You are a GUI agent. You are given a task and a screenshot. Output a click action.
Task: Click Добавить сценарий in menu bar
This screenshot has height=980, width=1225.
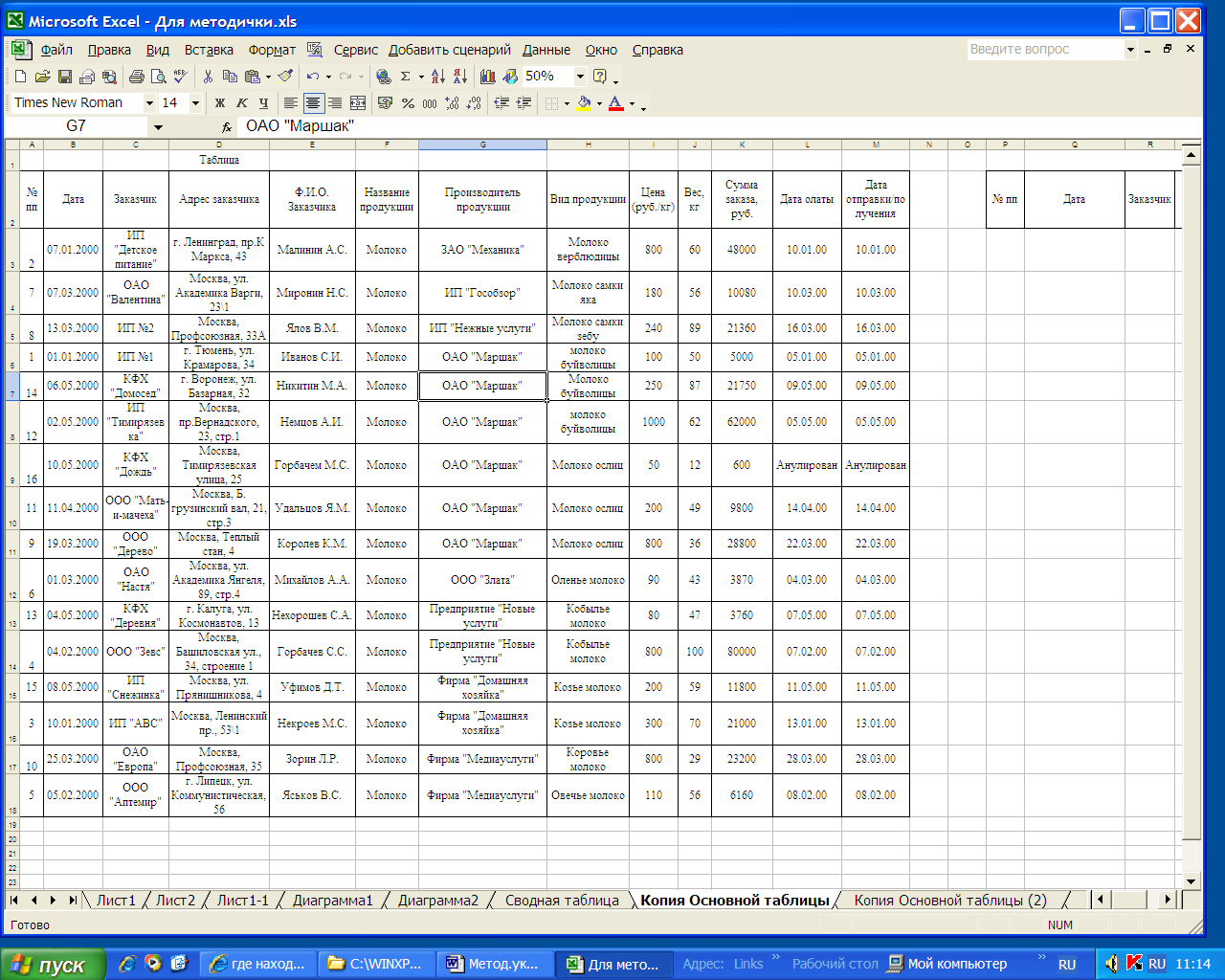[x=449, y=50]
